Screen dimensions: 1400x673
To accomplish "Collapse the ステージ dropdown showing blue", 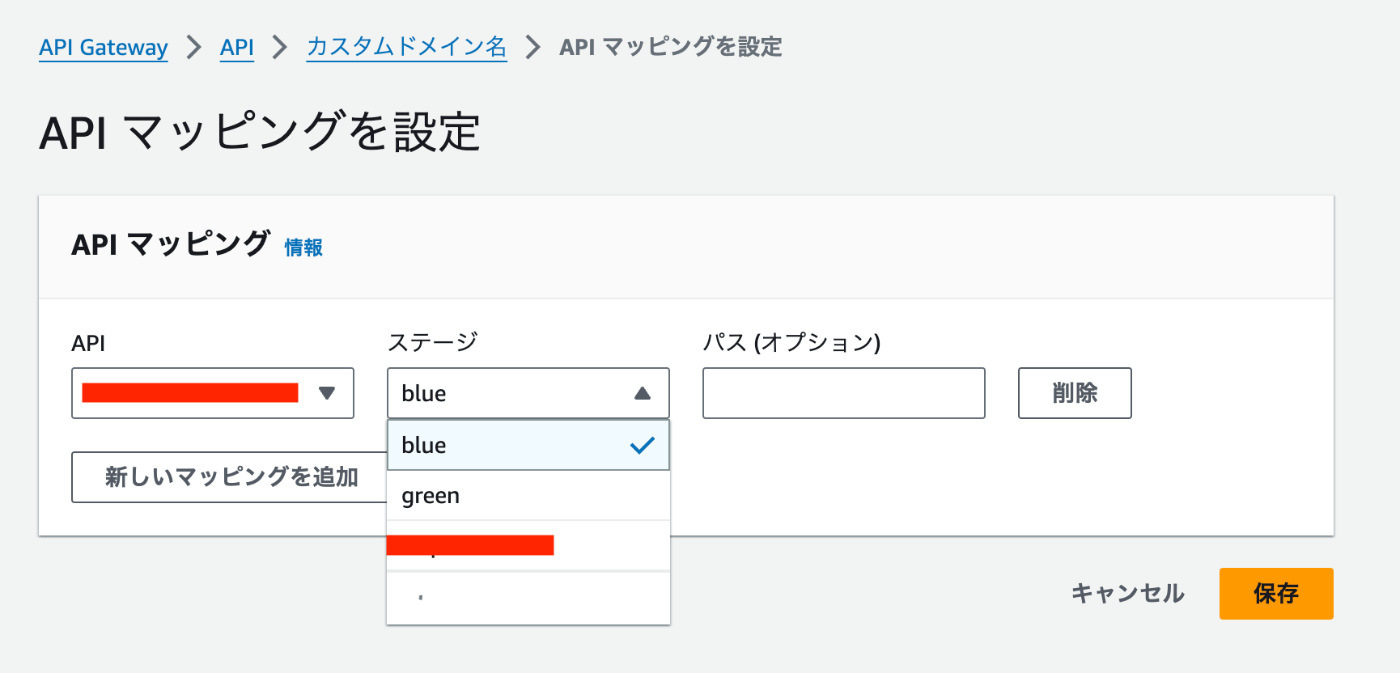I will tap(528, 393).
